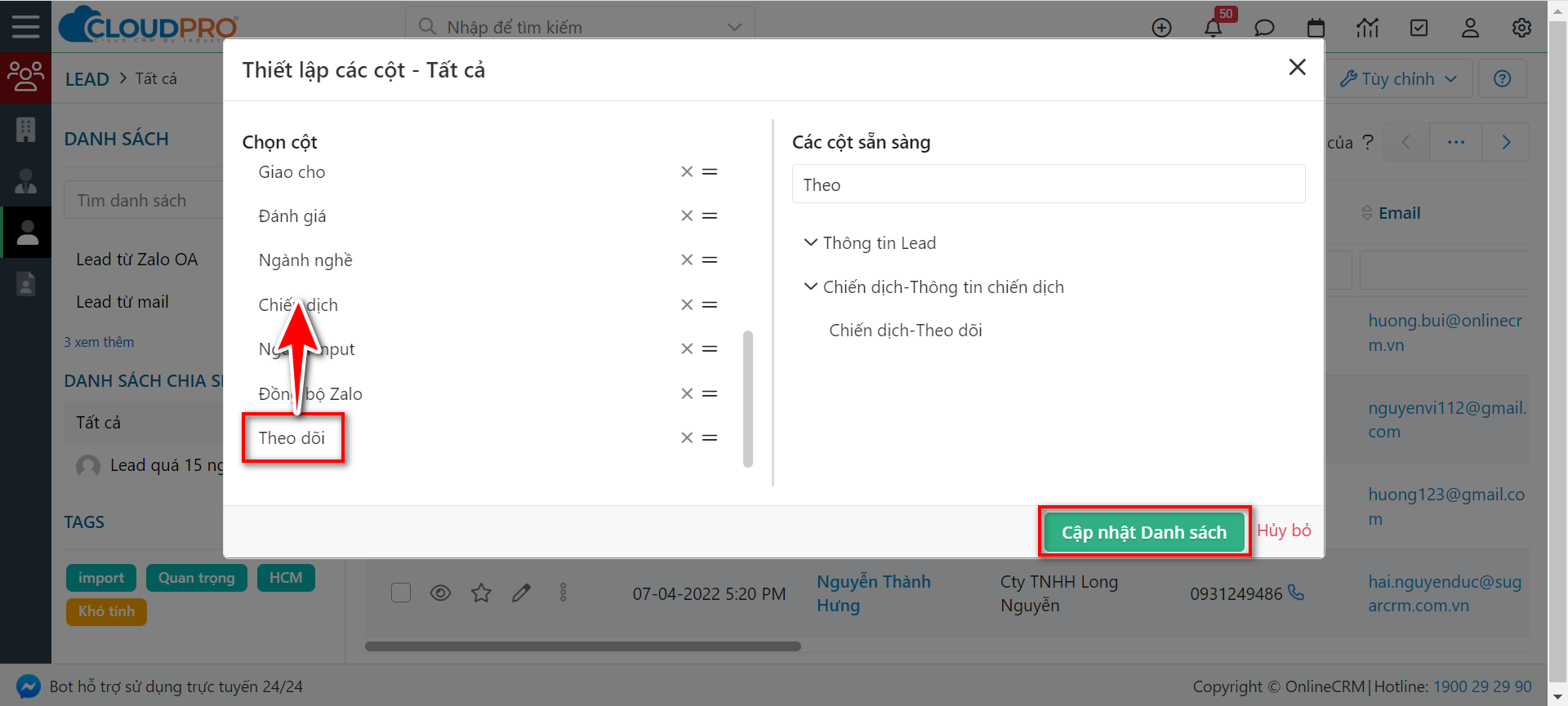The image size is (1568, 706).
Task: Select the Tất cả shared list
Action: point(98,423)
